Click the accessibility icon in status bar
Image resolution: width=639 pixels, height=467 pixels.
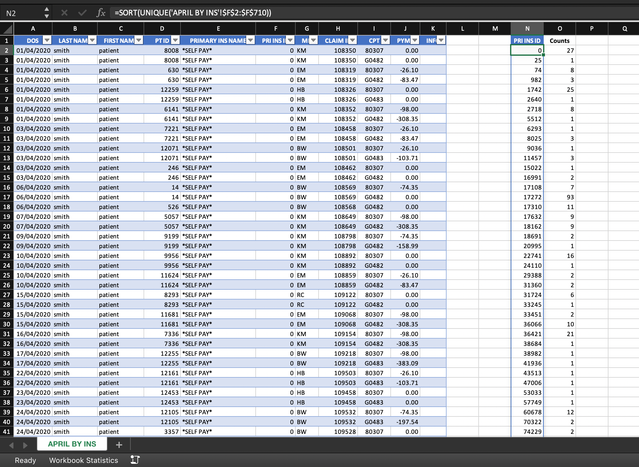coord(135,460)
